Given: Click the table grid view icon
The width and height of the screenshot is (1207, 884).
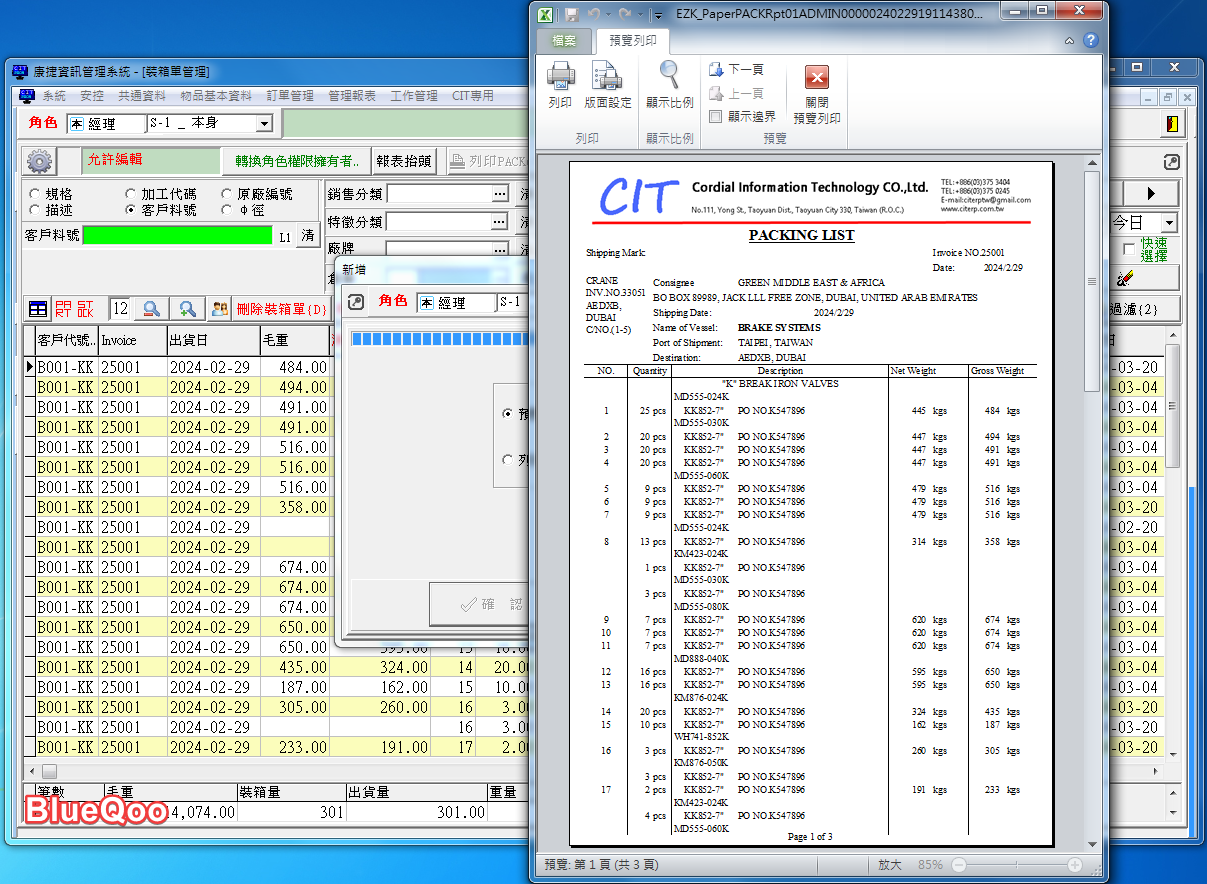Looking at the screenshot, I should coord(37,309).
